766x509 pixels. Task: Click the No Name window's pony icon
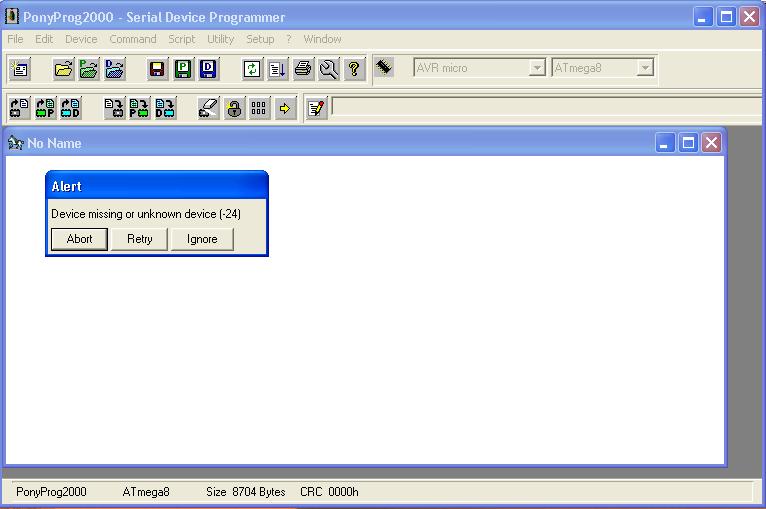point(16,143)
